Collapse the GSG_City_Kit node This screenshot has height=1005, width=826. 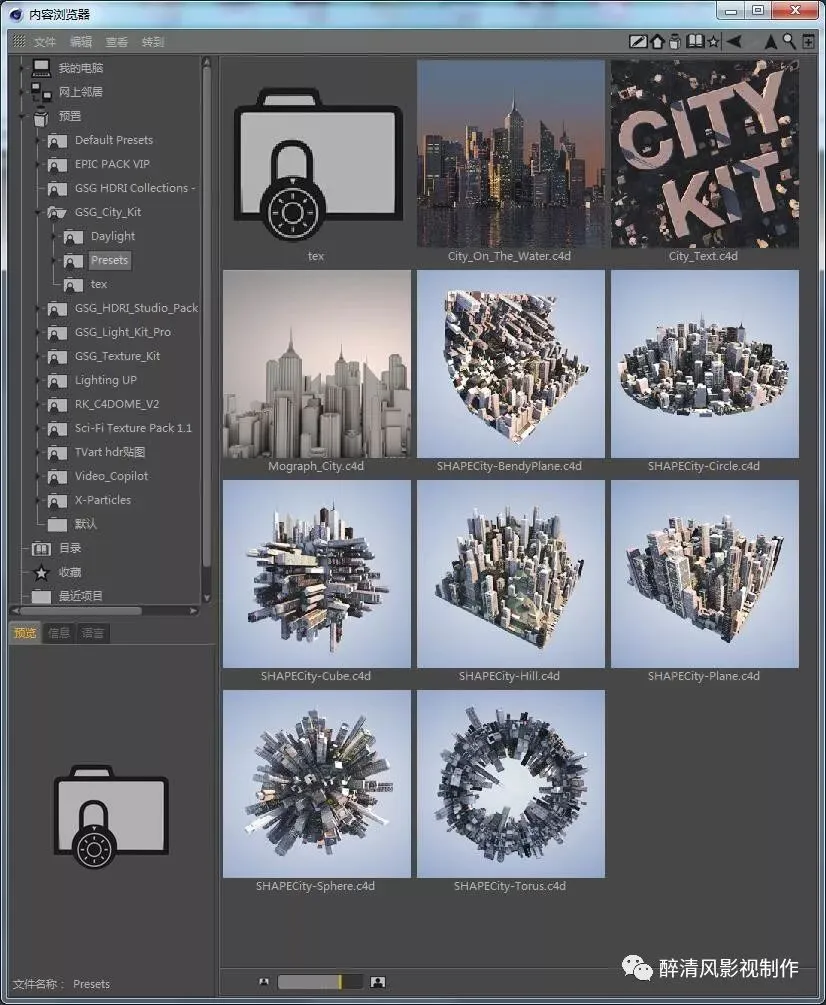pyautogui.click(x=38, y=212)
